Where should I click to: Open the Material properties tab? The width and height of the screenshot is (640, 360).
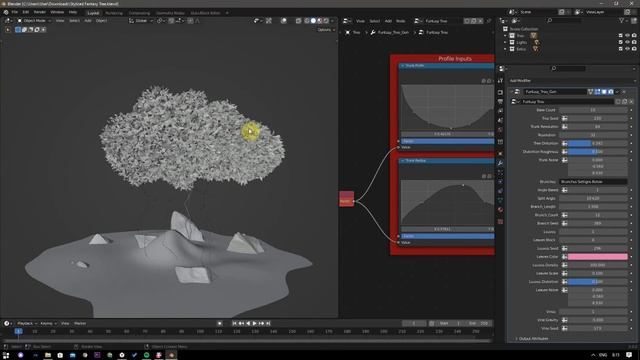pyautogui.click(x=500, y=210)
